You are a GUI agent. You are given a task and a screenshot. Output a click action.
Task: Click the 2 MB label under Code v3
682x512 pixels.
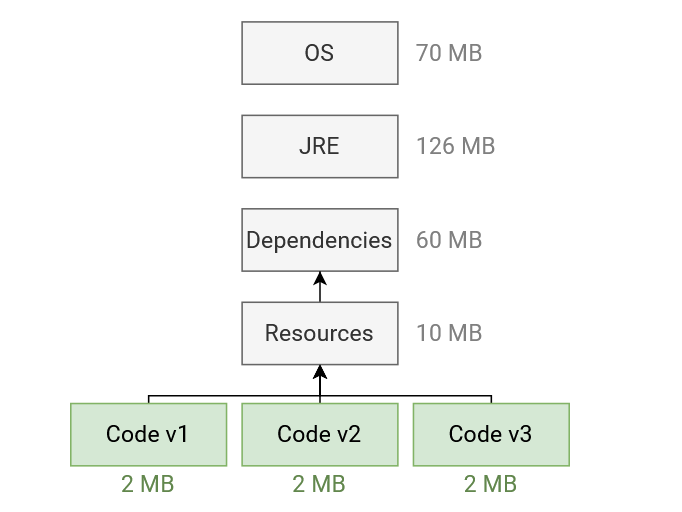490,484
